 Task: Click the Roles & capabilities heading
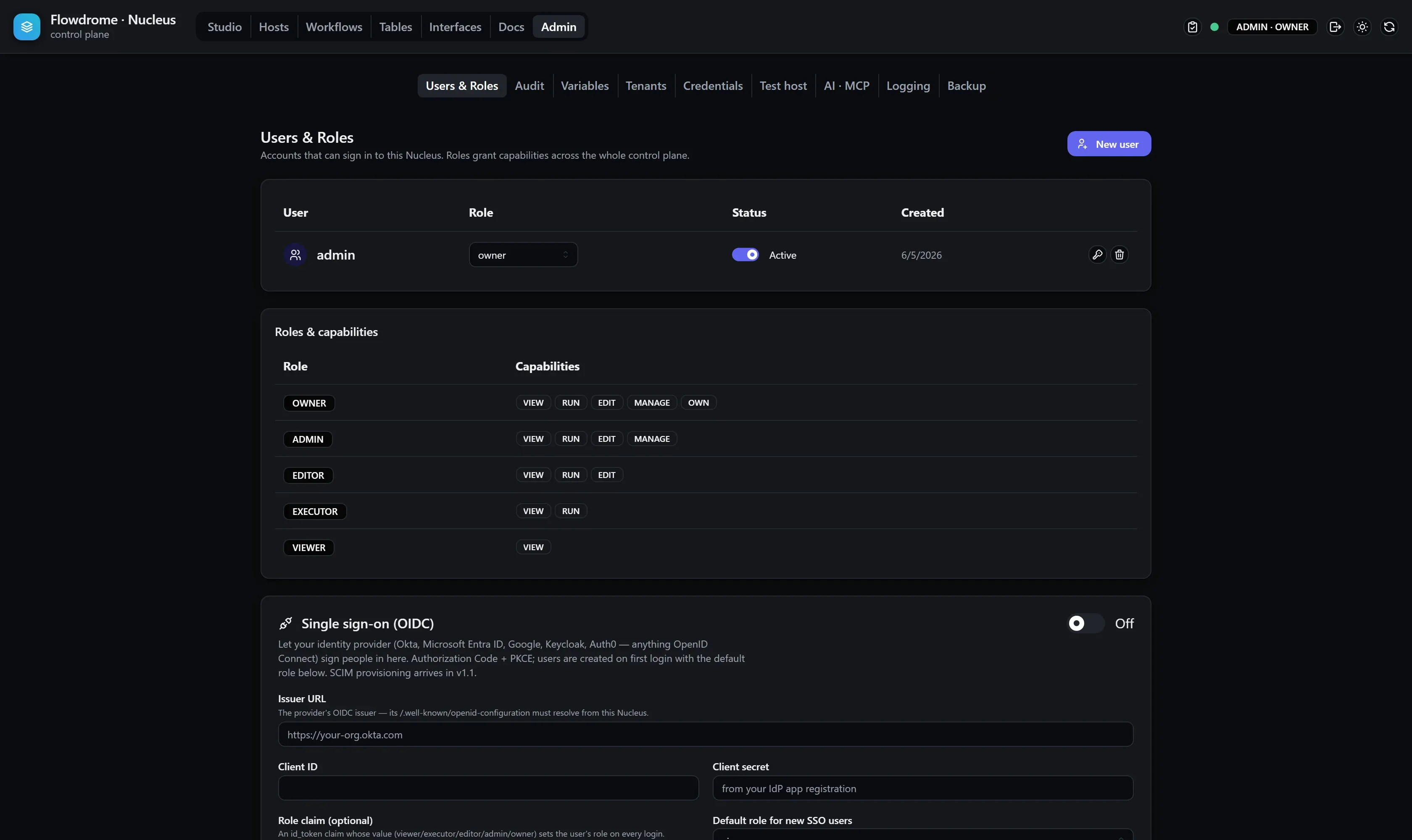[326, 332]
